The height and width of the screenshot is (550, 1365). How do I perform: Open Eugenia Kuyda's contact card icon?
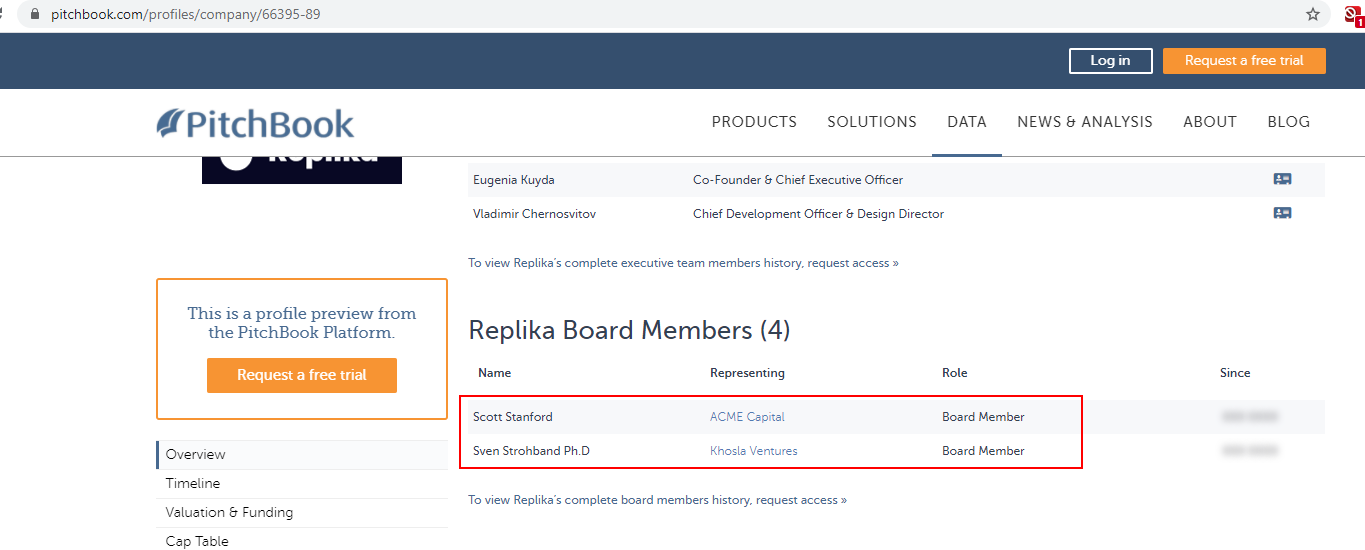point(1282,179)
